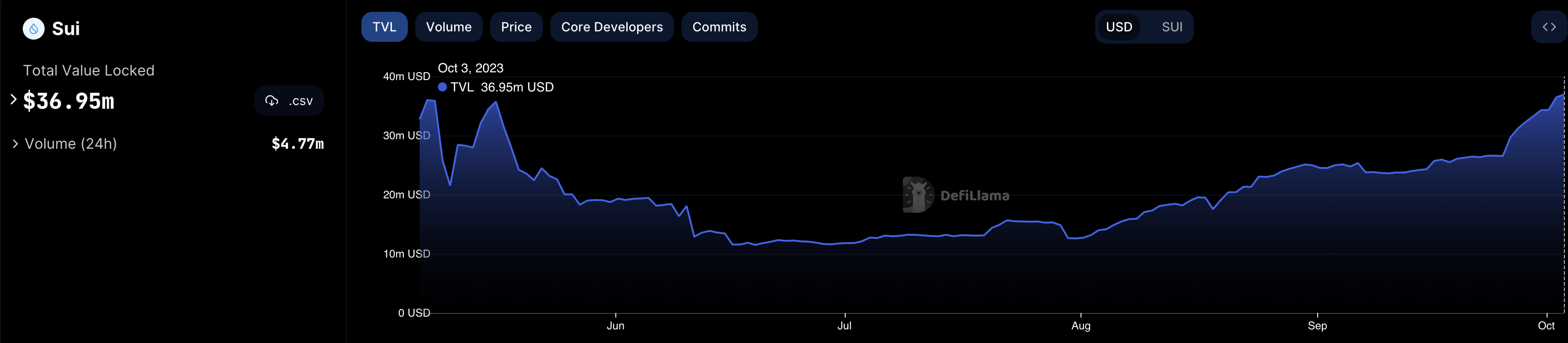Screen dimensions: 1568x343
Task: Open the embed code icon button
Action: tap(1548, 27)
